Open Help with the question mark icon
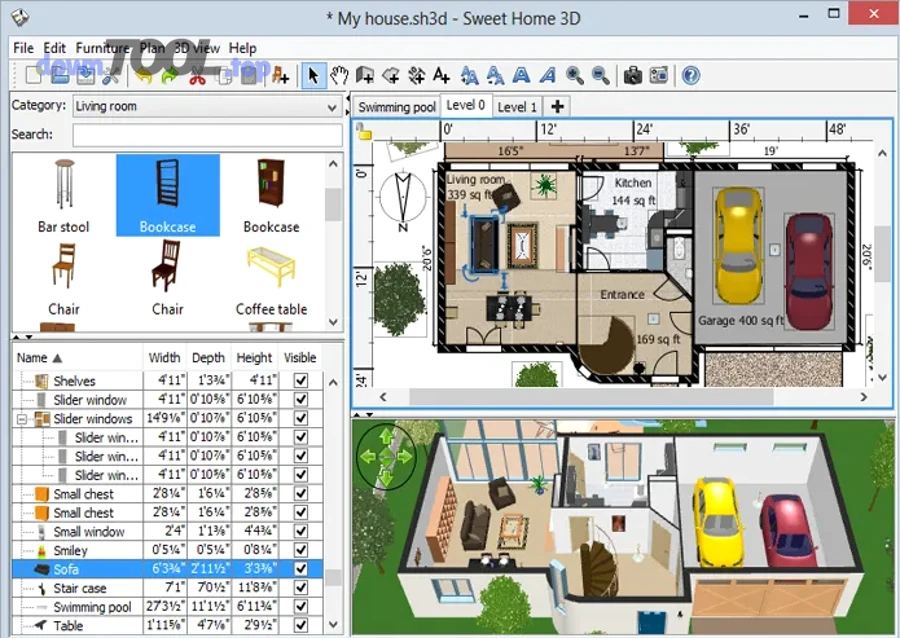Image resolution: width=900 pixels, height=638 pixels. point(690,75)
